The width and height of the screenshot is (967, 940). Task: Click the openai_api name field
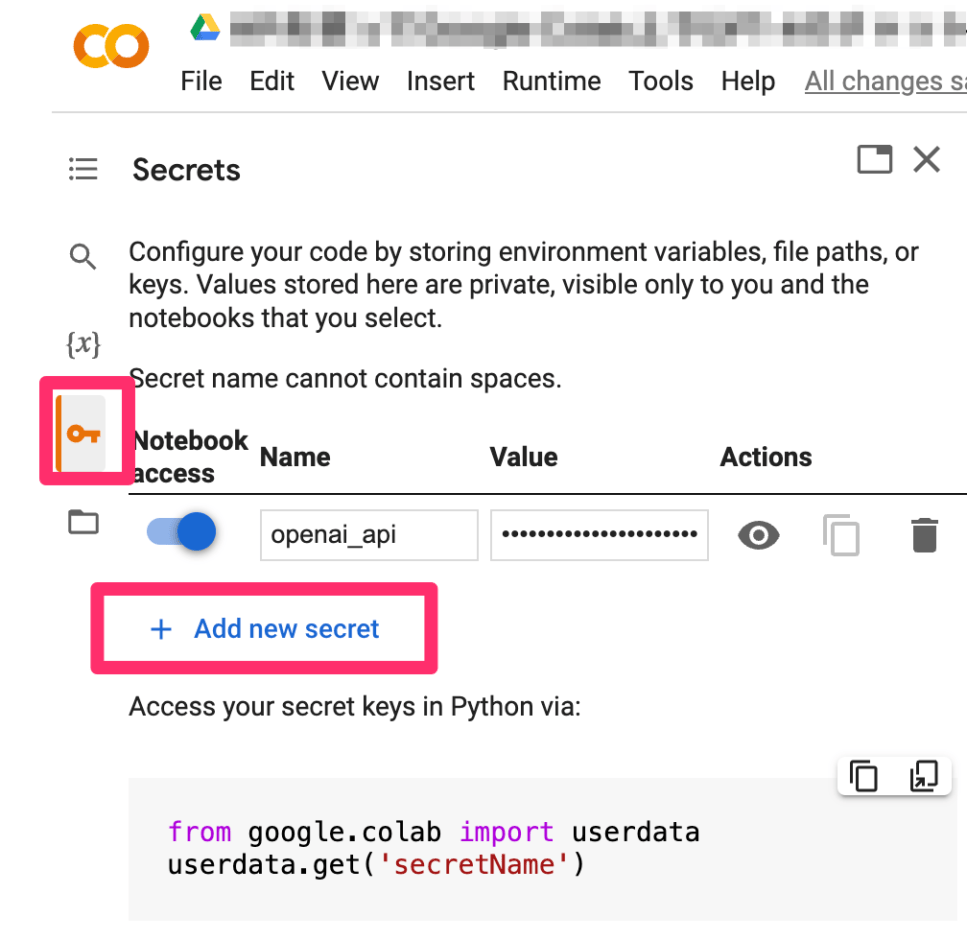368,535
